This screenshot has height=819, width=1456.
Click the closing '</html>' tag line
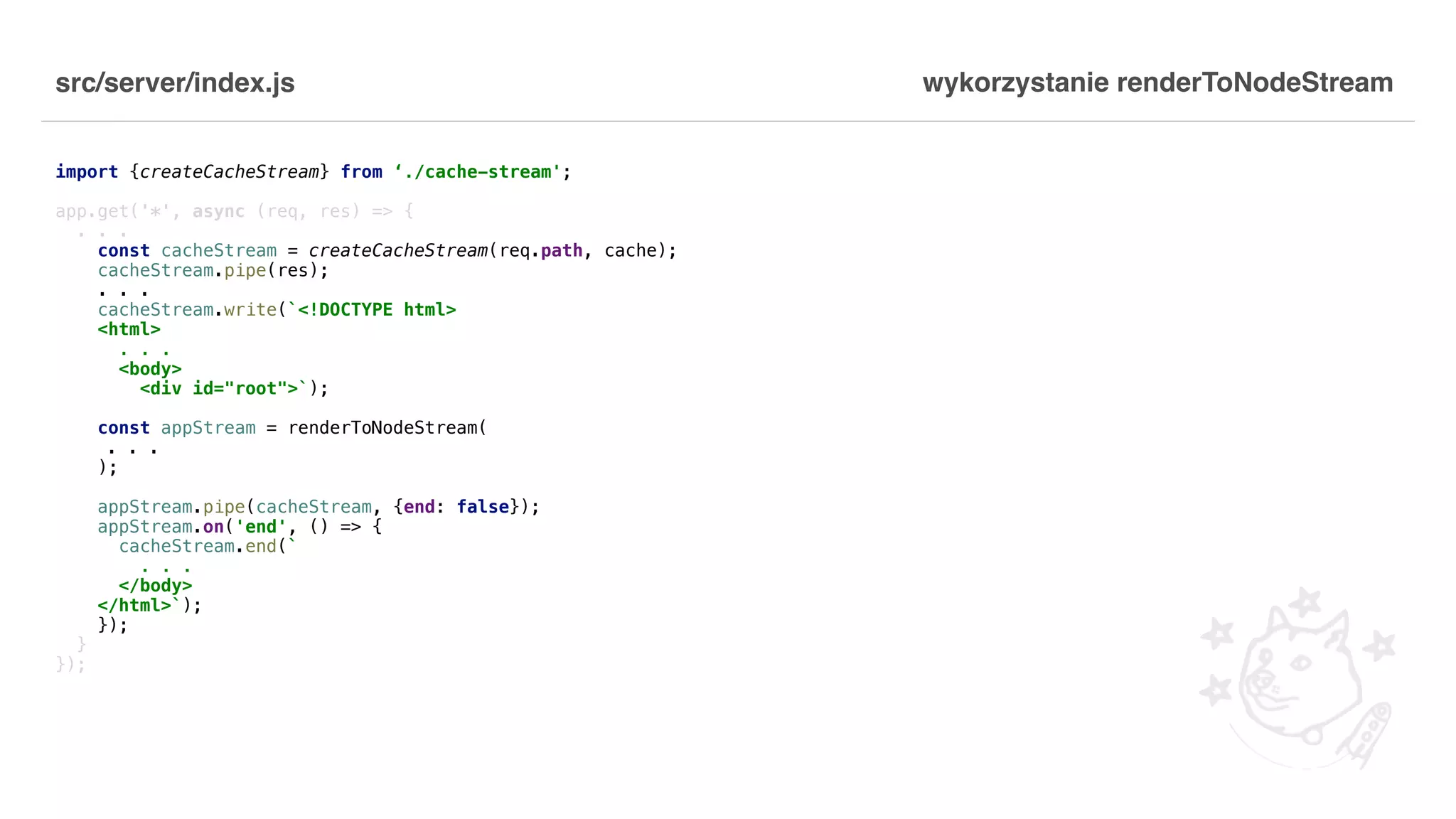click(x=135, y=606)
